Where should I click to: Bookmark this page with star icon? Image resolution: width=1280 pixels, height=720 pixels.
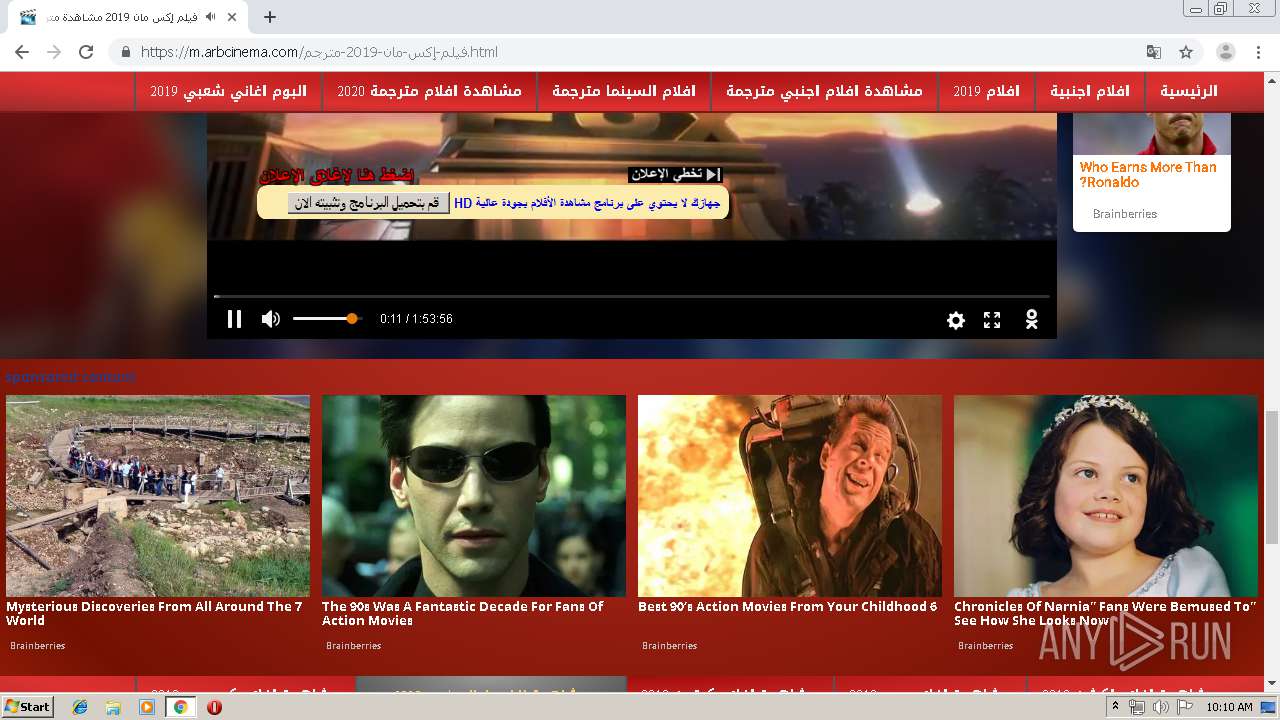(x=1186, y=52)
